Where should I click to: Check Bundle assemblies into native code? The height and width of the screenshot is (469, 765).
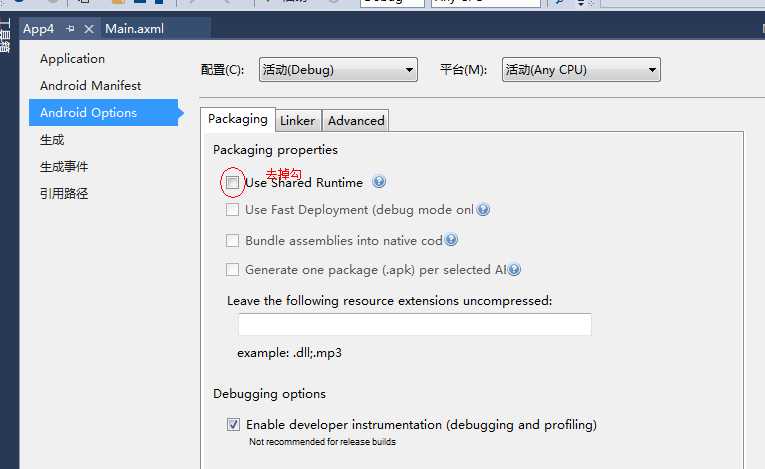[x=232, y=241]
